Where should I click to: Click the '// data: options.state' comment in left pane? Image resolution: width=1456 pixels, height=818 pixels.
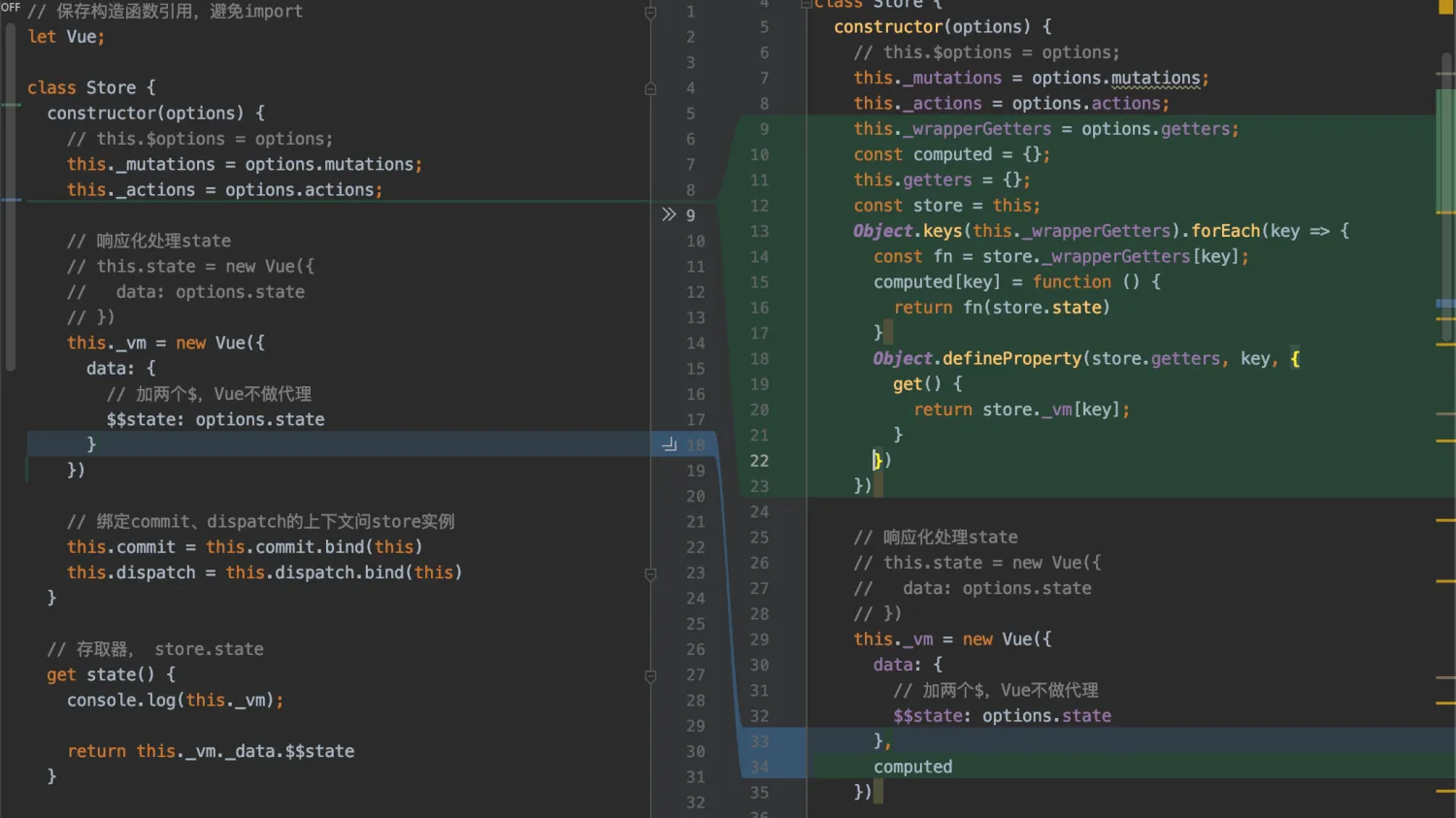[x=185, y=292]
